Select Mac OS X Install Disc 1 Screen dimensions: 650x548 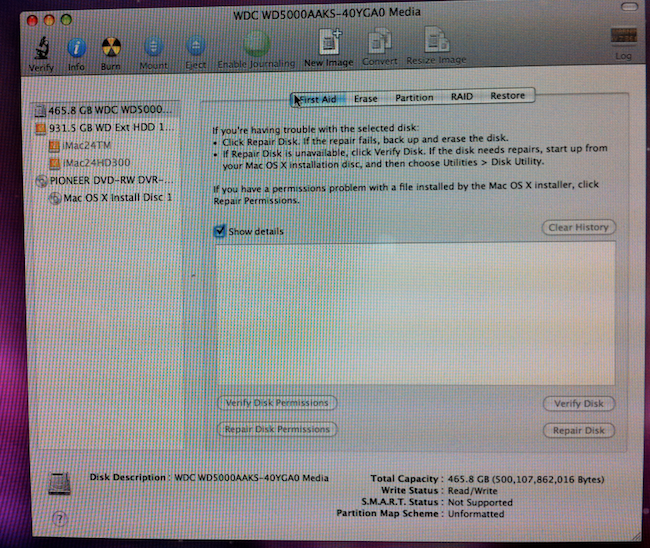click(106, 198)
